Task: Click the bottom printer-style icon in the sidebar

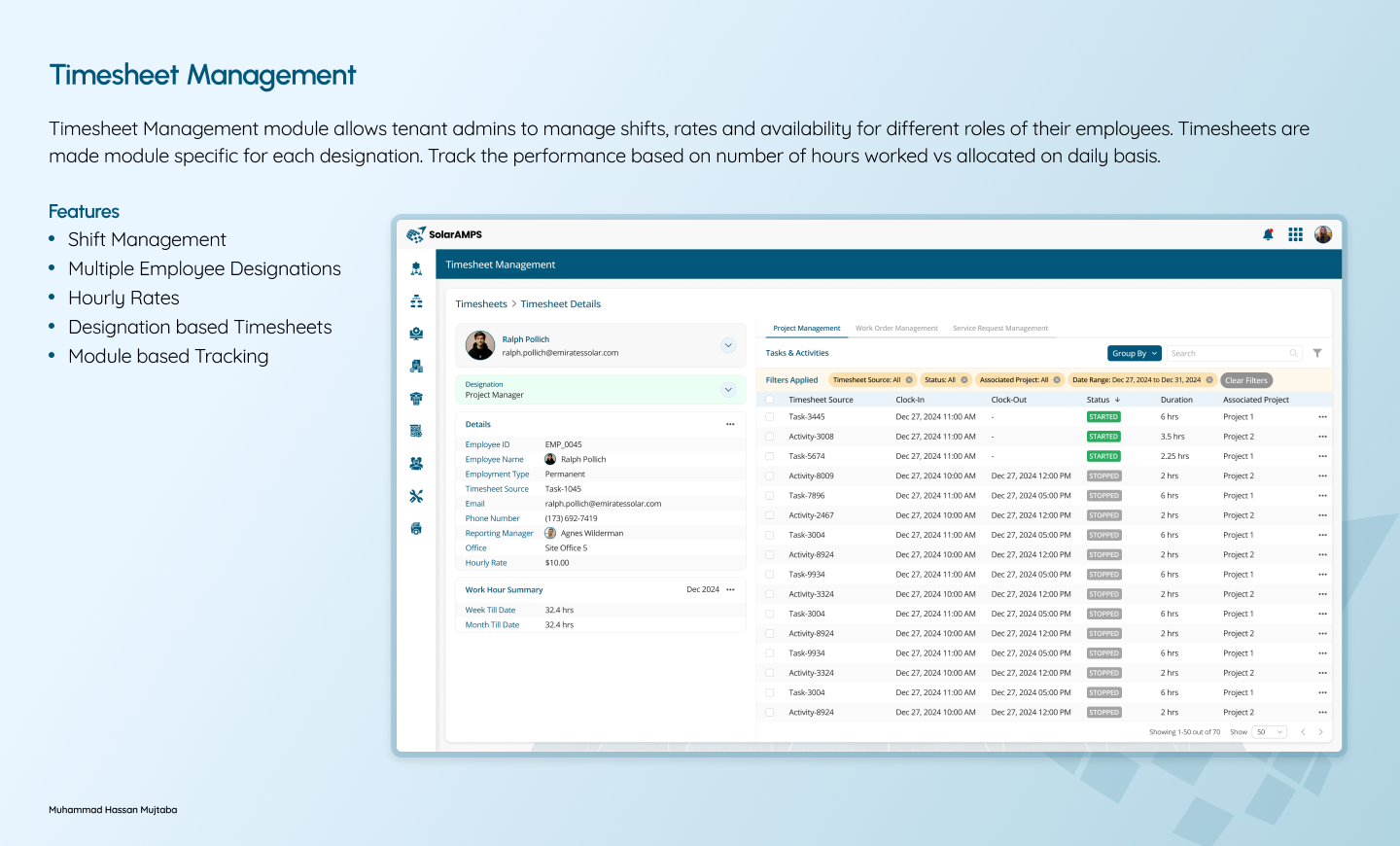Action: [416, 526]
